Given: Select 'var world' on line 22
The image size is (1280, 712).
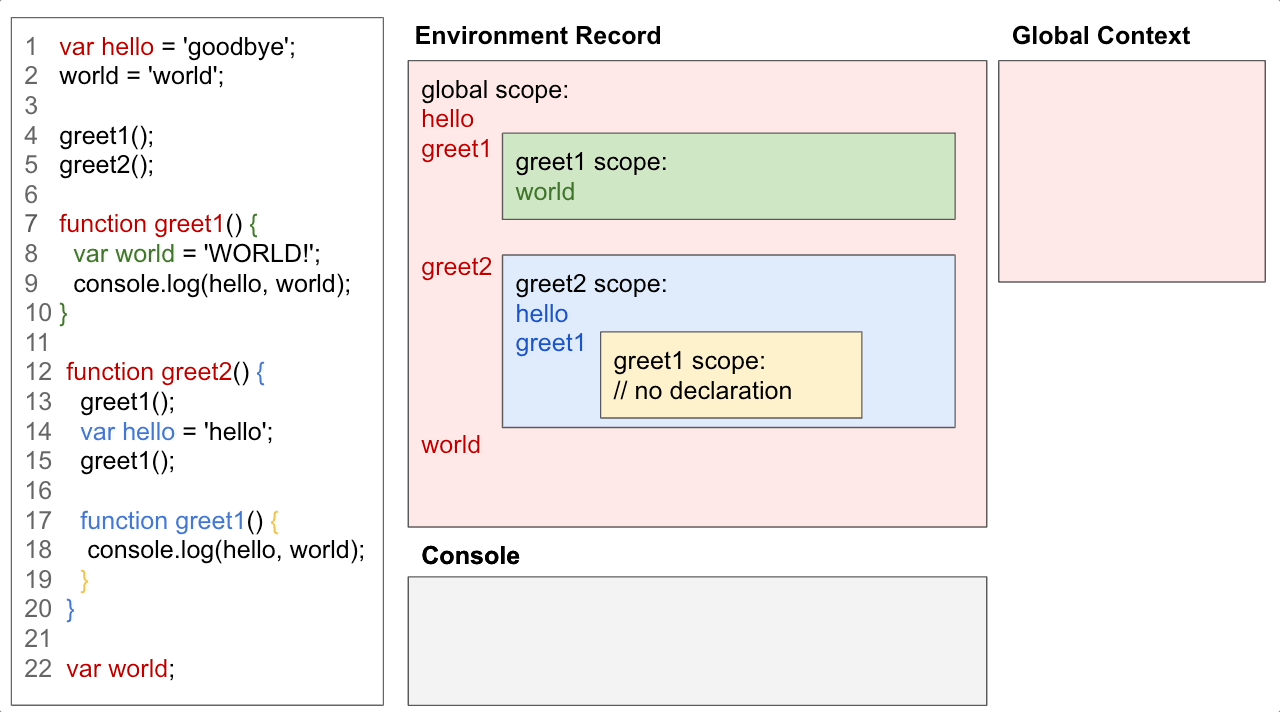Looking at the screenshot, I should [x=118, y=668].
